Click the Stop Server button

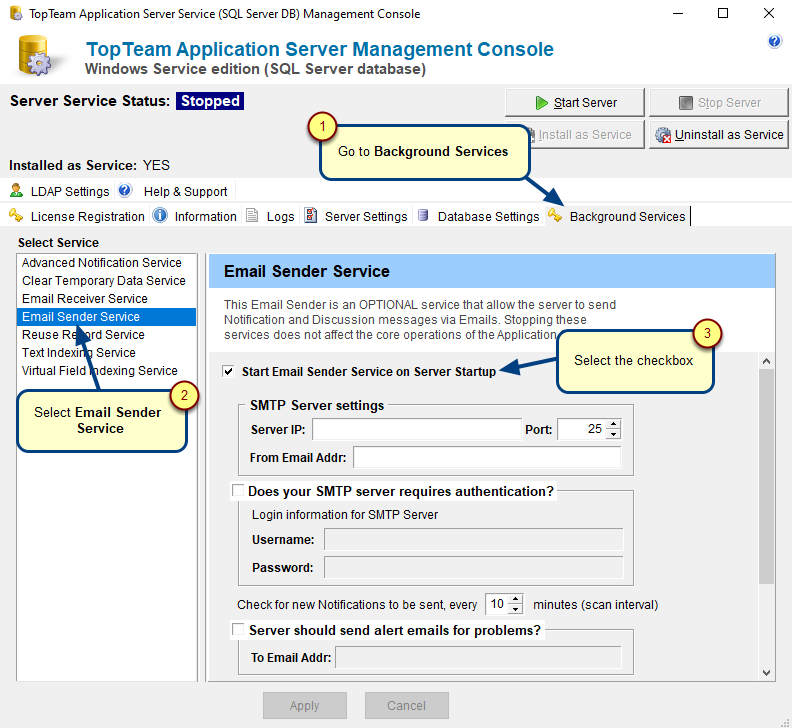click(x=719, y=103)
